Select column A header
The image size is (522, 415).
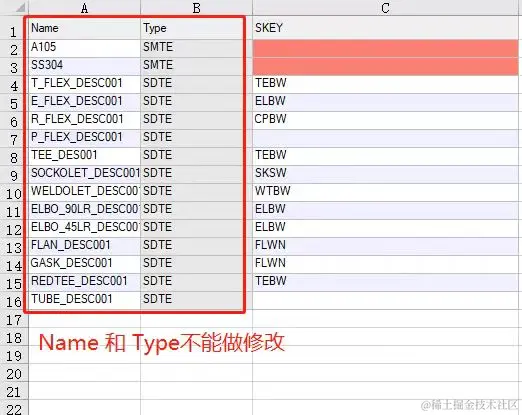tap(84, 8)
